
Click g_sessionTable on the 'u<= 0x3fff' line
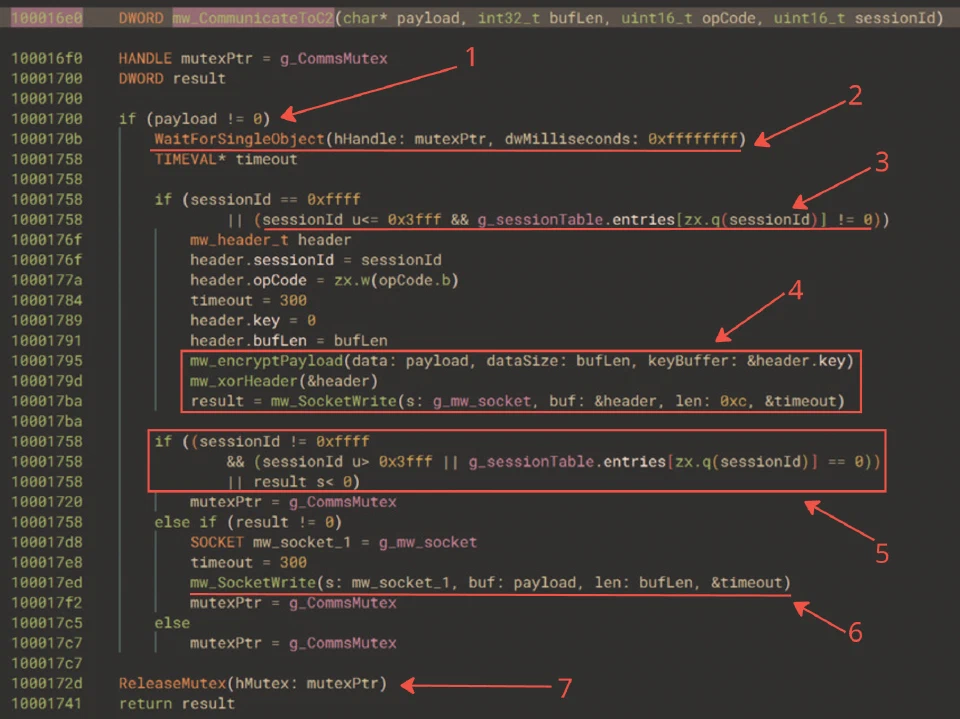click(x=540, y=220)
